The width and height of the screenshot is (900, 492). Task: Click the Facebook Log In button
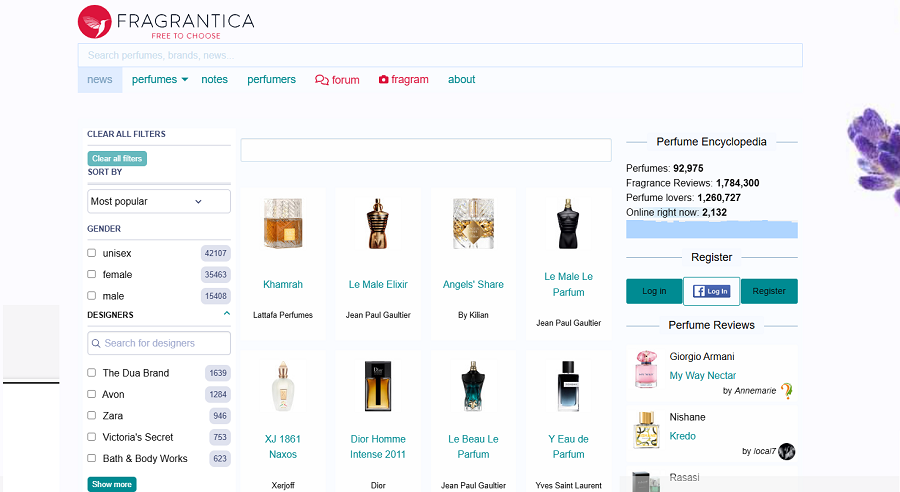tap(711, 291)
